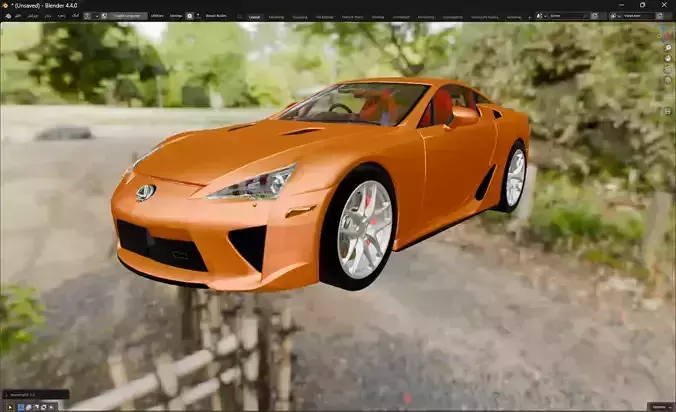The height and width of the screenshot is (412, 676).
Task: Click the viewport navigation axis gizmo
Action: pos(663,36)
